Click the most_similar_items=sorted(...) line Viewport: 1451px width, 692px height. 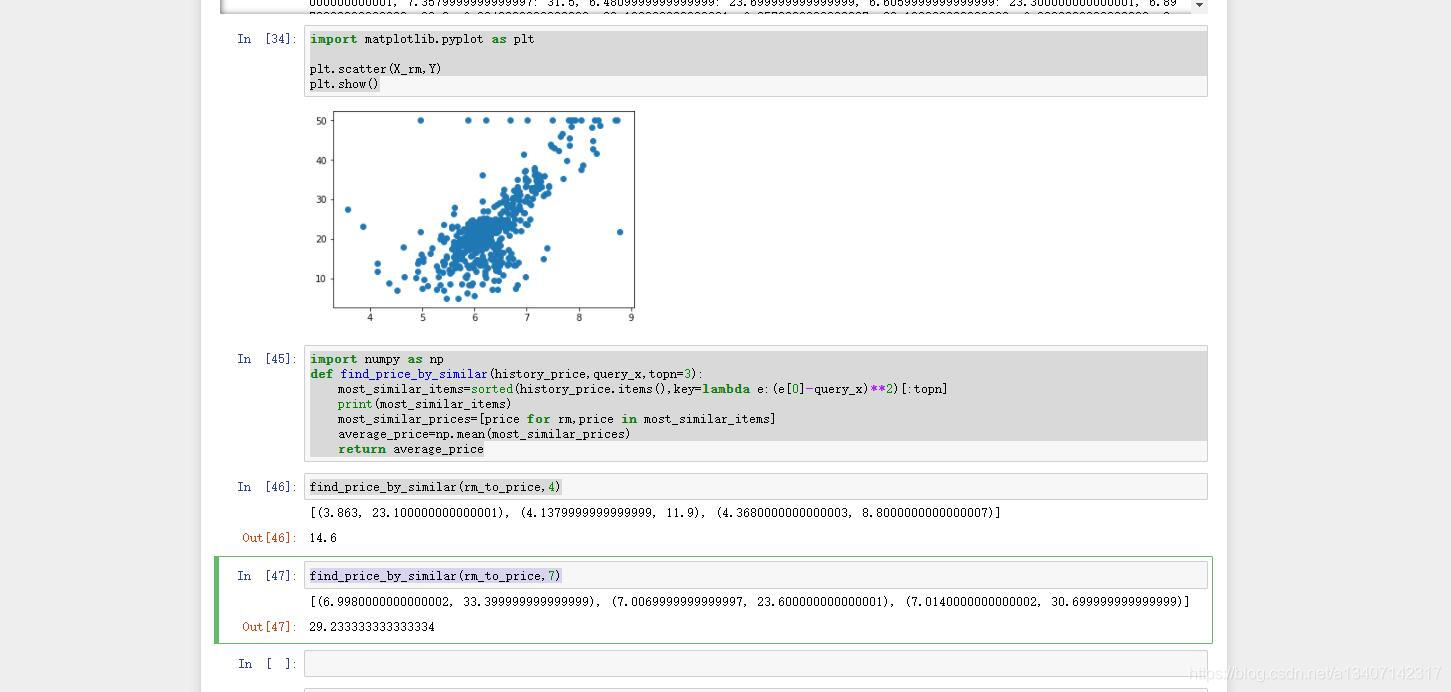pos(643,389)
